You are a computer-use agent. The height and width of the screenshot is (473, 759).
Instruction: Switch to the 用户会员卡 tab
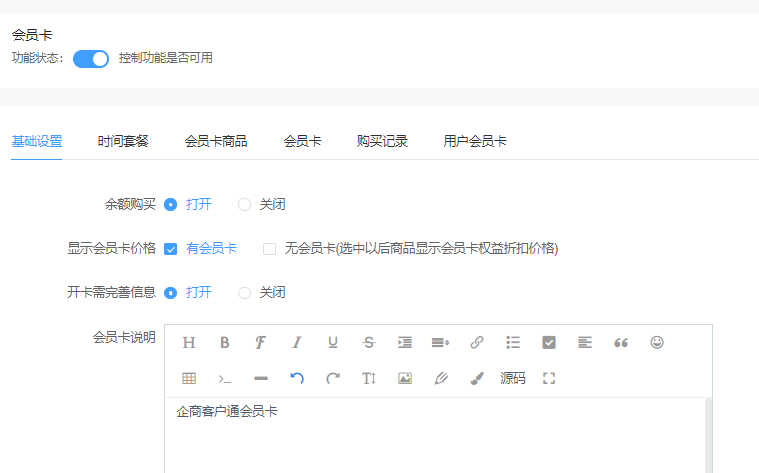click(x=475, y=141)
